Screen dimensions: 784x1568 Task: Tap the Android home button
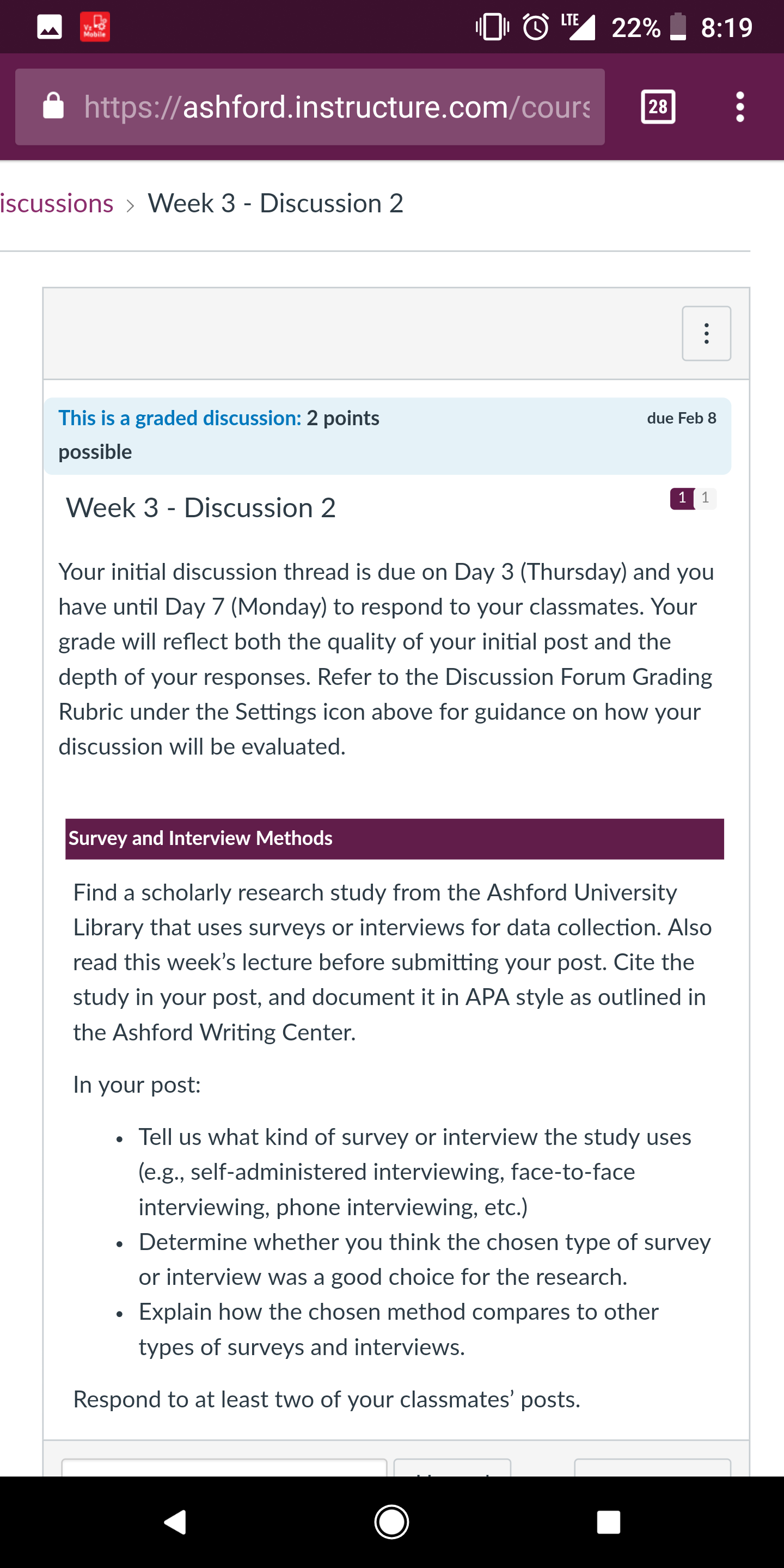(391, 1522)
